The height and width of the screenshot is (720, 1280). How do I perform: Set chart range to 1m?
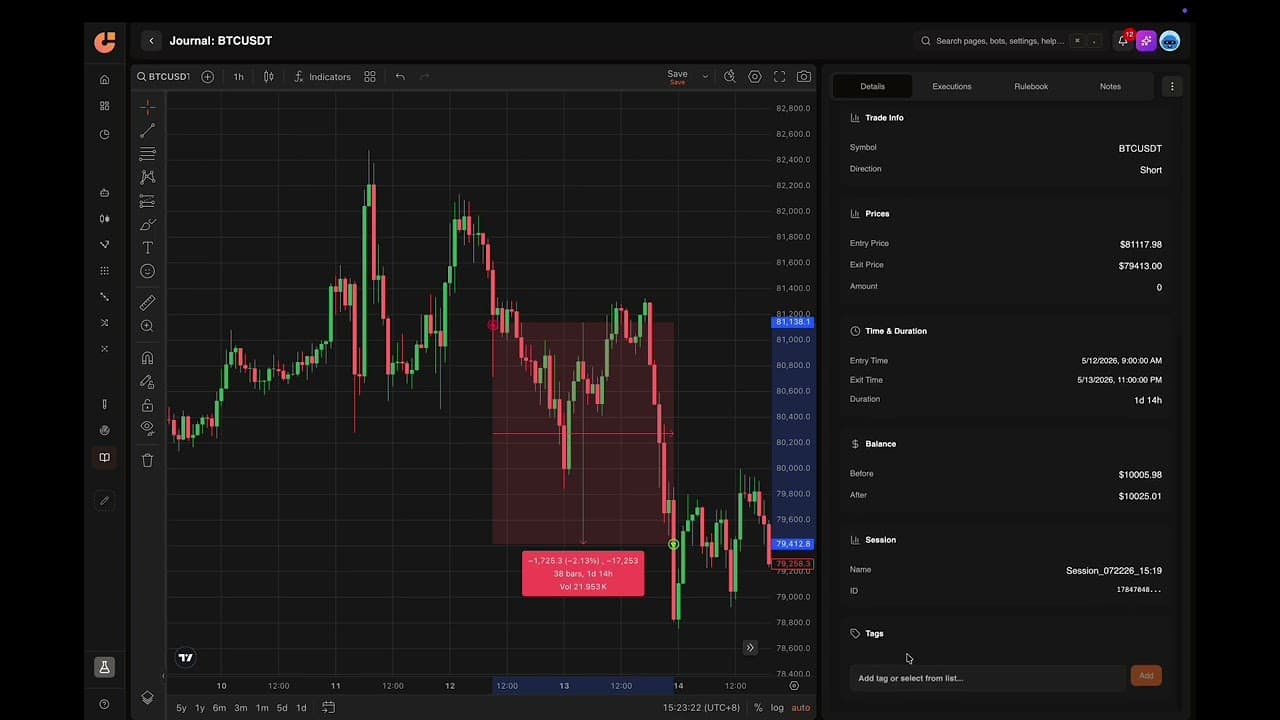[x=262, y=708]
